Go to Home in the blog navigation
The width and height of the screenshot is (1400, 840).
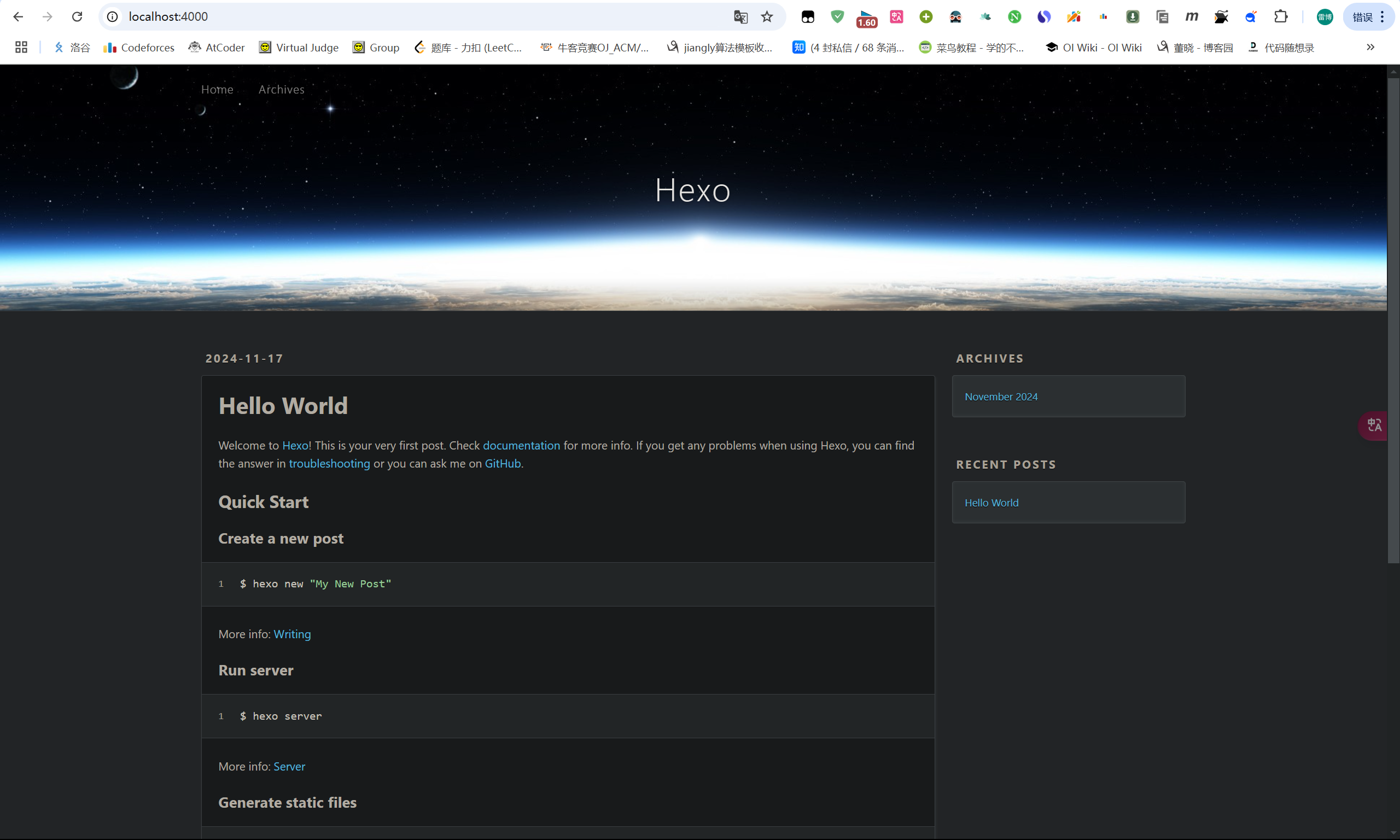click(x=217, y=90)
